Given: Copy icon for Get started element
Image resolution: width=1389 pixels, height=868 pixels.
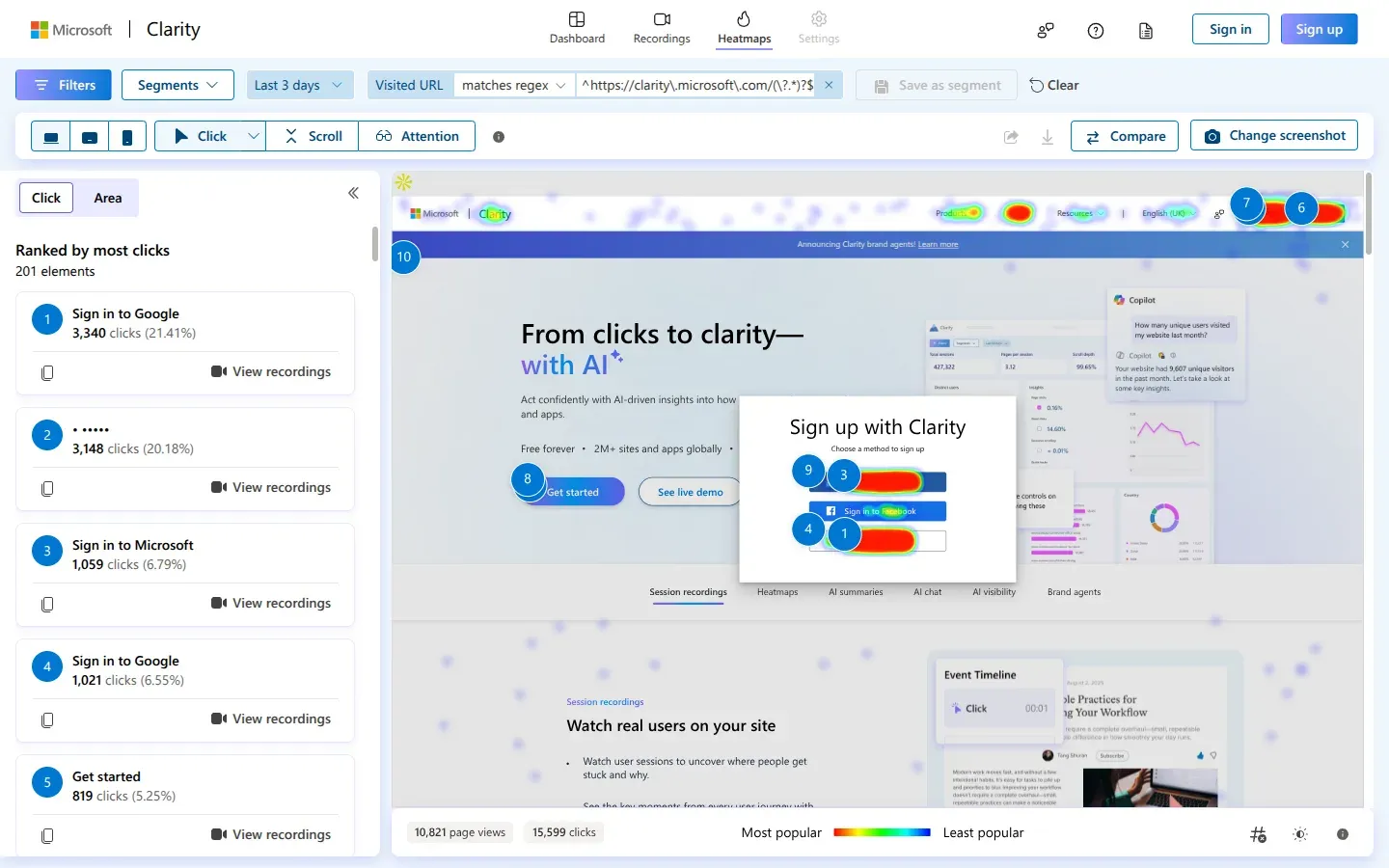Looking at the screenshot, I should (x=47, y=835).
